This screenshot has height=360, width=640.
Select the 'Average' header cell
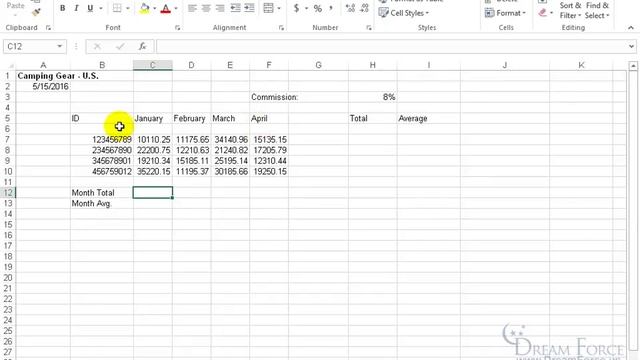[x=429, y=118]
